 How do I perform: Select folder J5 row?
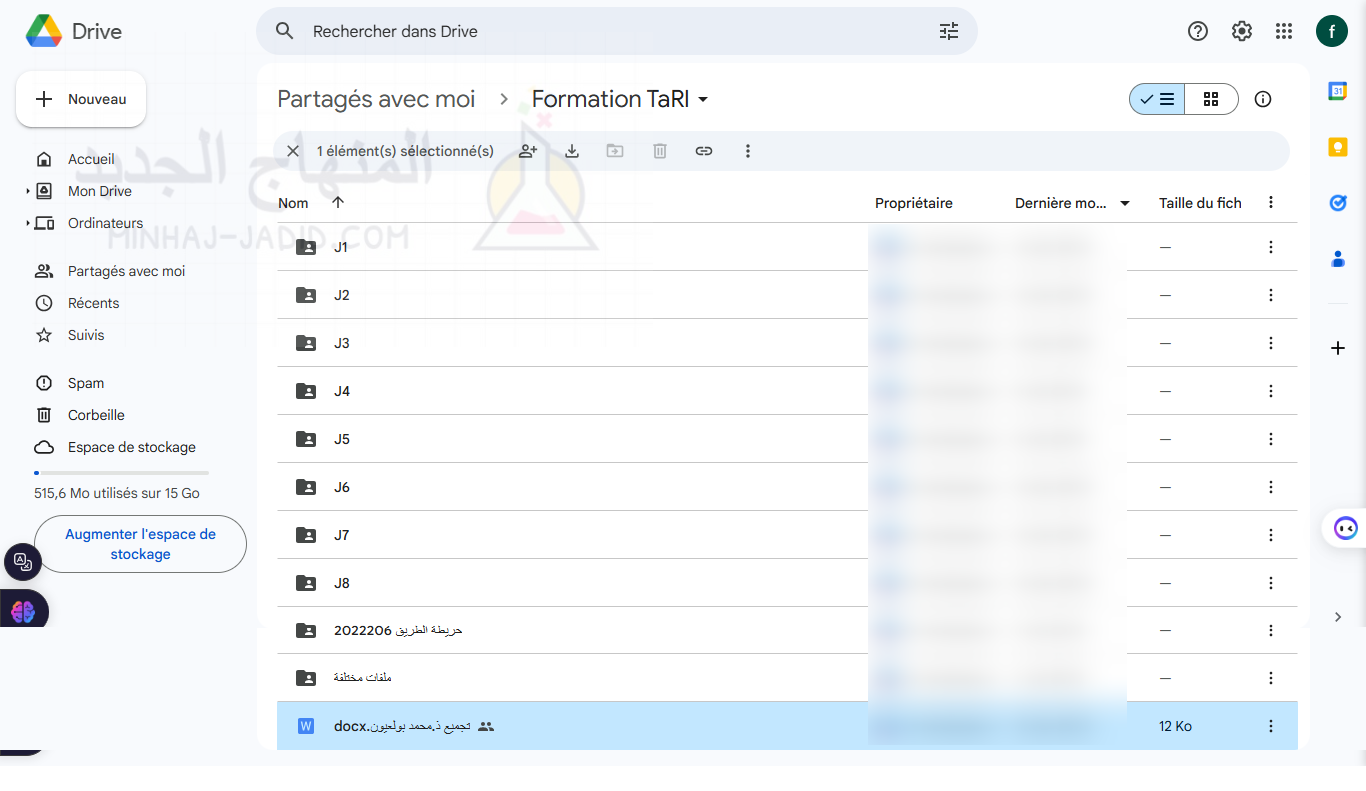[x=787, y=439]
